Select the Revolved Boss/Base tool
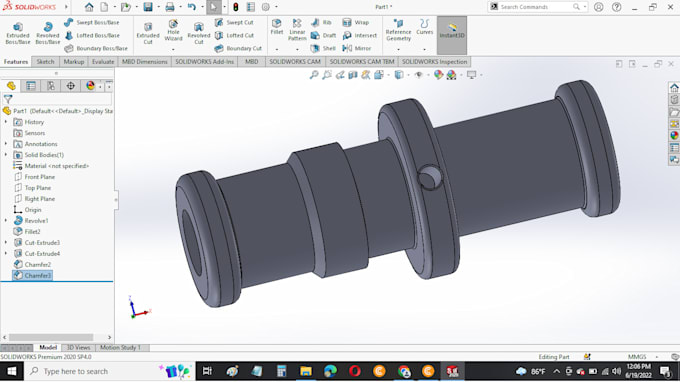 [48, 33]
